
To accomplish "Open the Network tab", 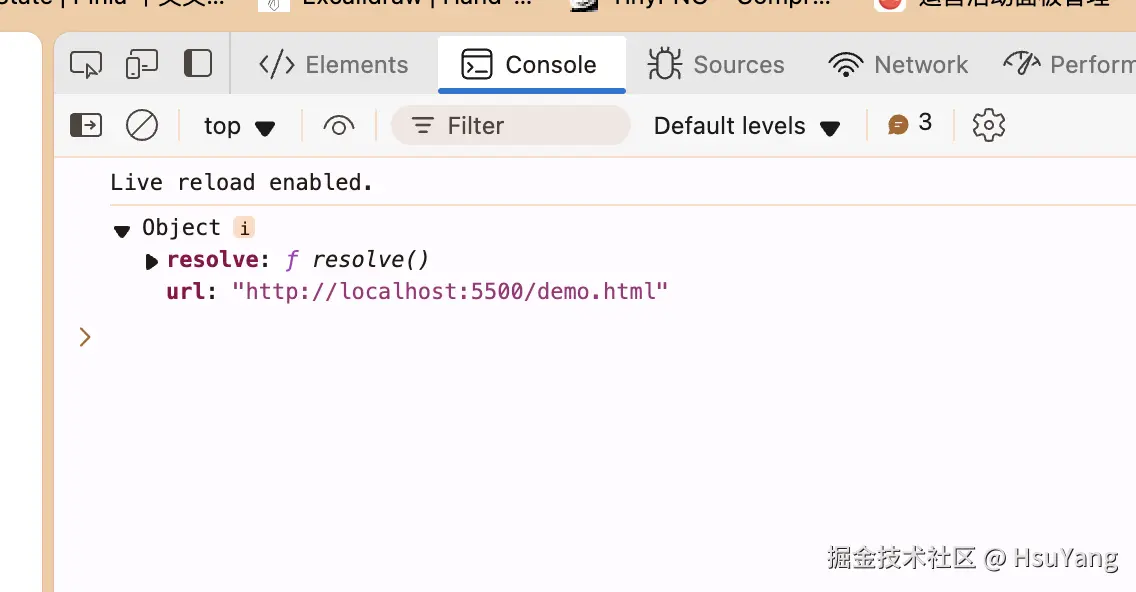I will (x=898, y=65).
